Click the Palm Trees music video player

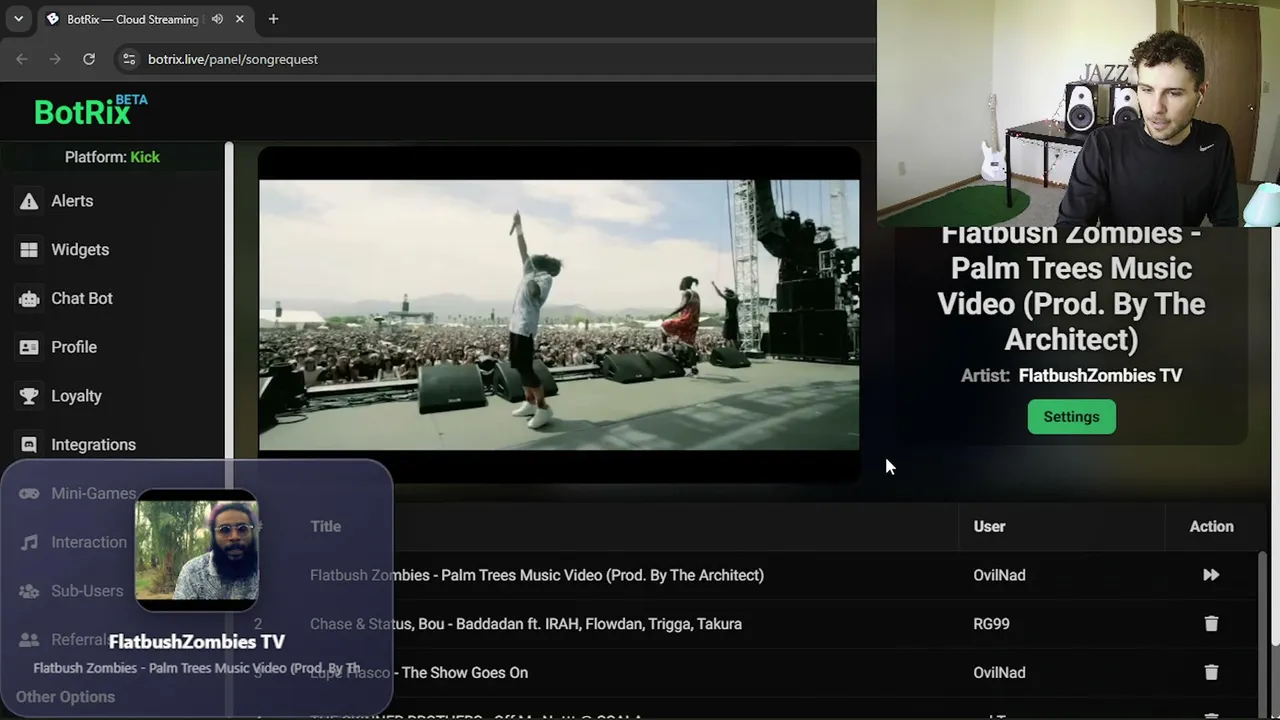coord(559,315)
